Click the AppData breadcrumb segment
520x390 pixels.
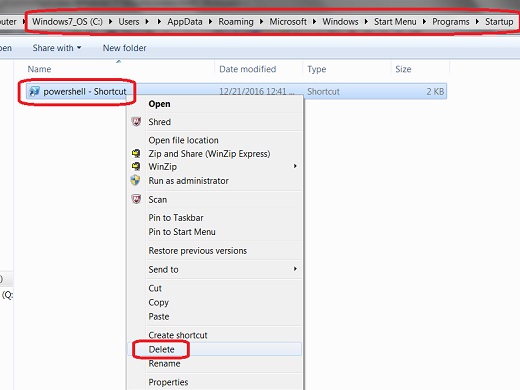coord(185,22)
